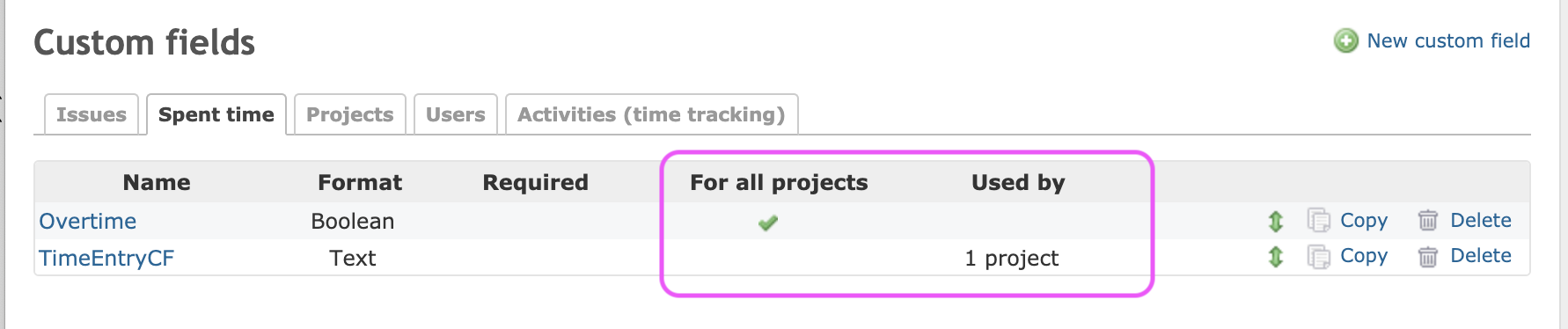Click the copy icon in TimeEntryCF row
Viewport: 1568px width, 329px height.
click(x=1318, y=256)
